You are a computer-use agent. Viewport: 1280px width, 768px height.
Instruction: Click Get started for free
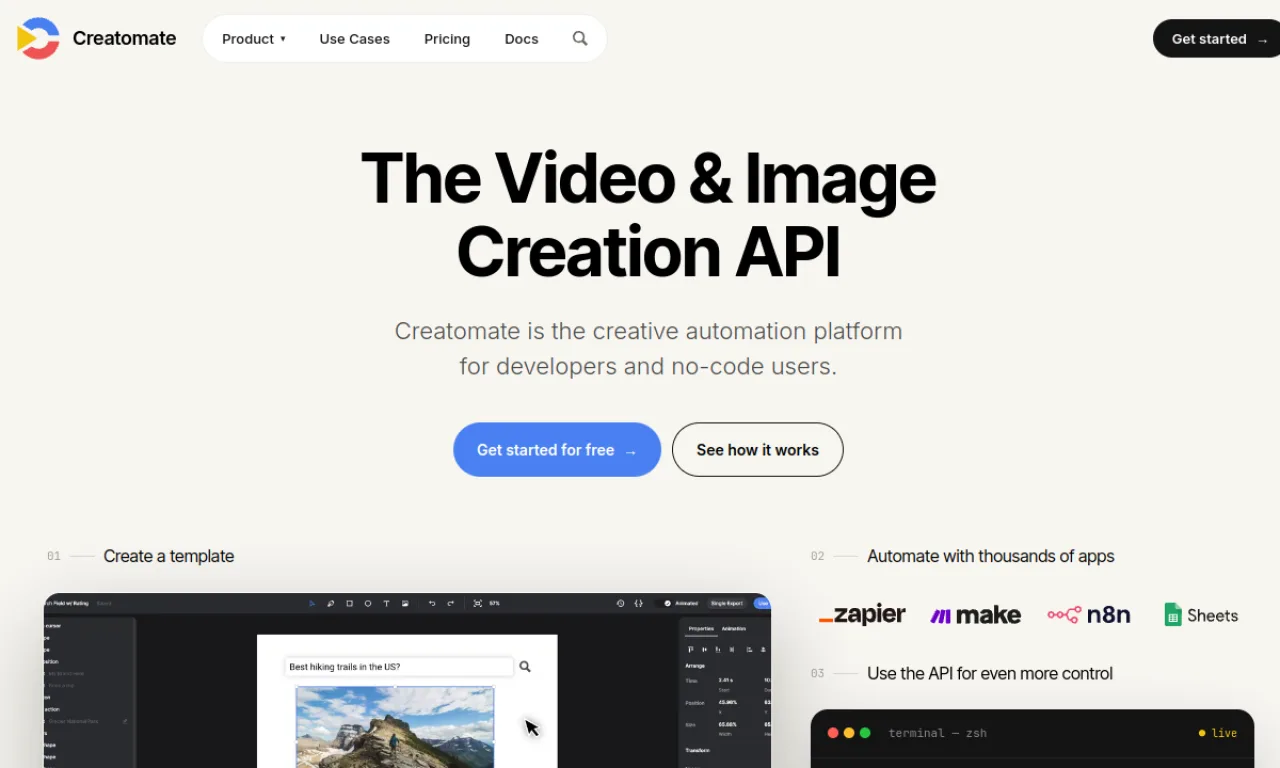pyautogui.click(x=557, y=450)
